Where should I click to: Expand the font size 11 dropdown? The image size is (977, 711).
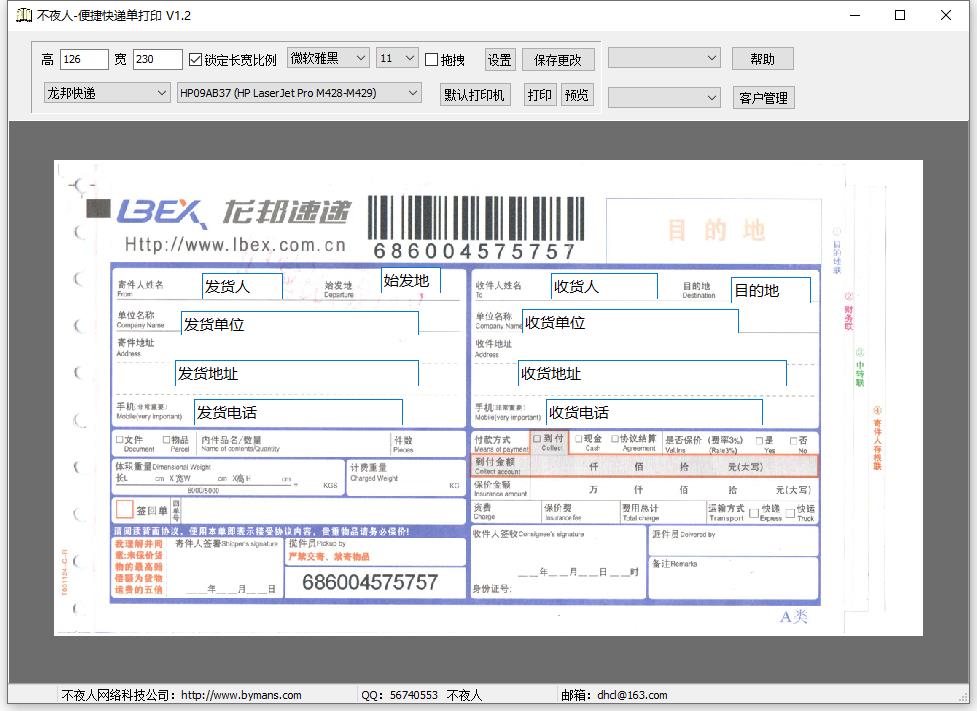[397, 59]
